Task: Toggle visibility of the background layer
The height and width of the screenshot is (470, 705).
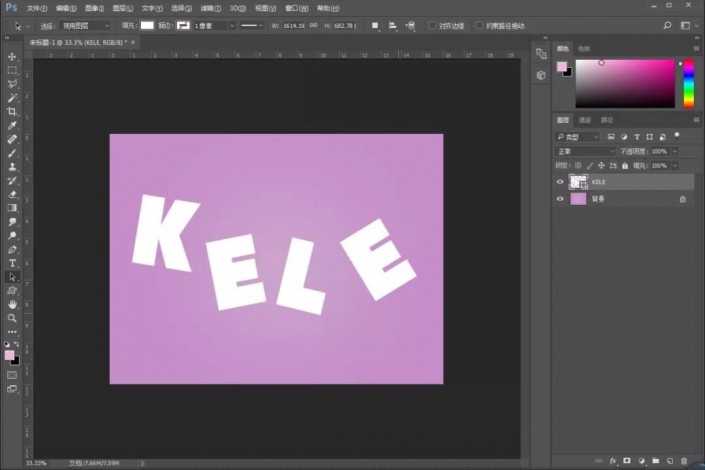Action: pos(560,199)
